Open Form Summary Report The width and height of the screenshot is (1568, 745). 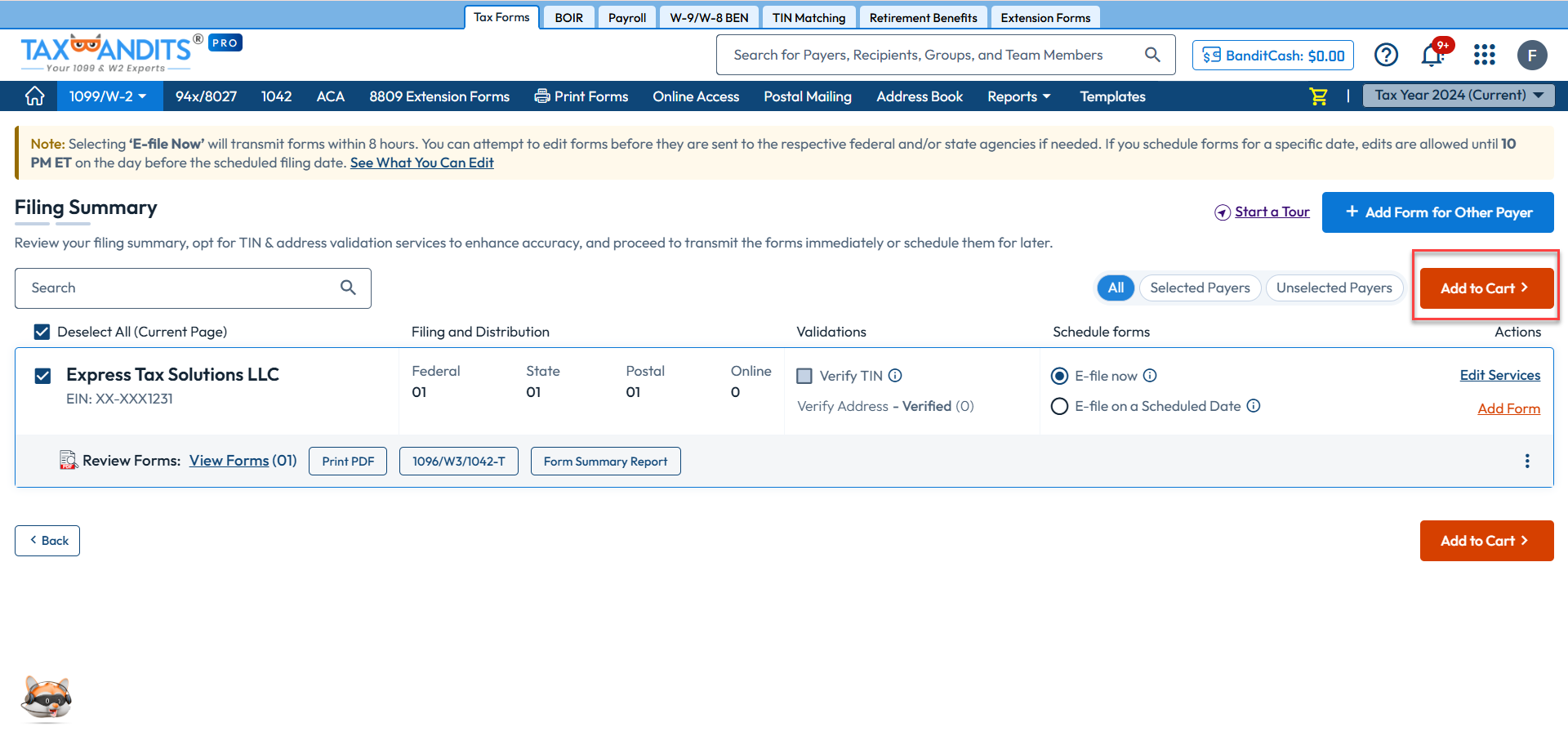[x=605, y=462]
